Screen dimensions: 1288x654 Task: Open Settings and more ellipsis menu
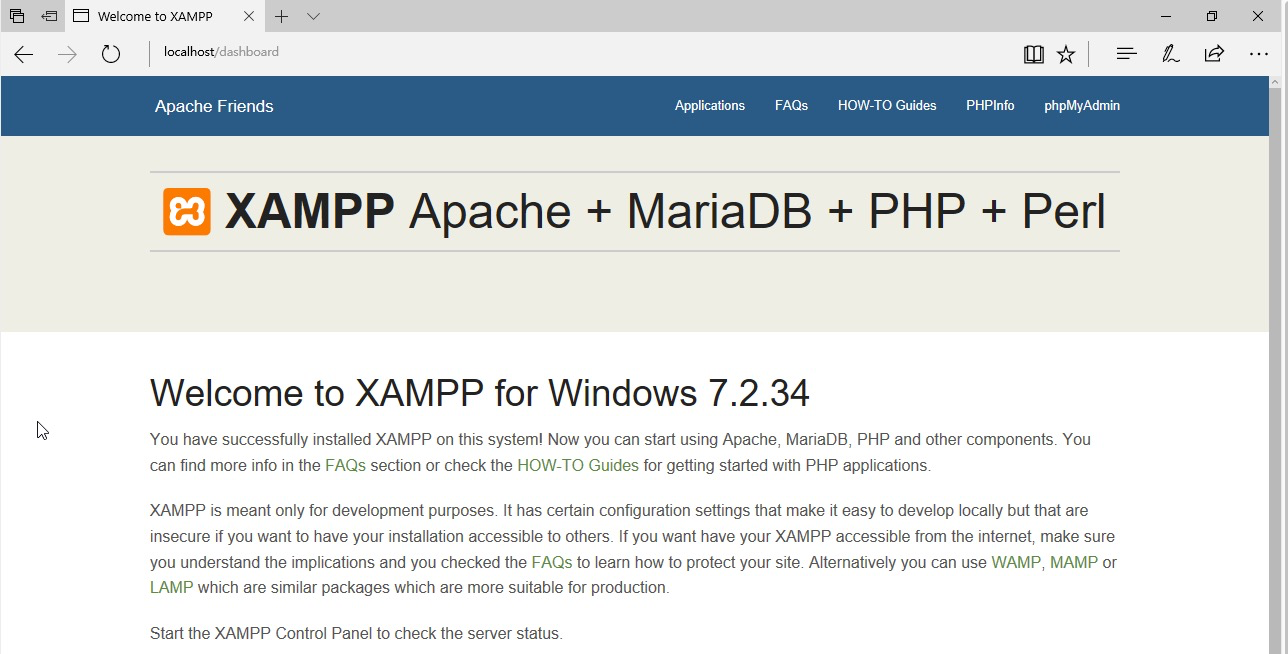click(1258, 54)
